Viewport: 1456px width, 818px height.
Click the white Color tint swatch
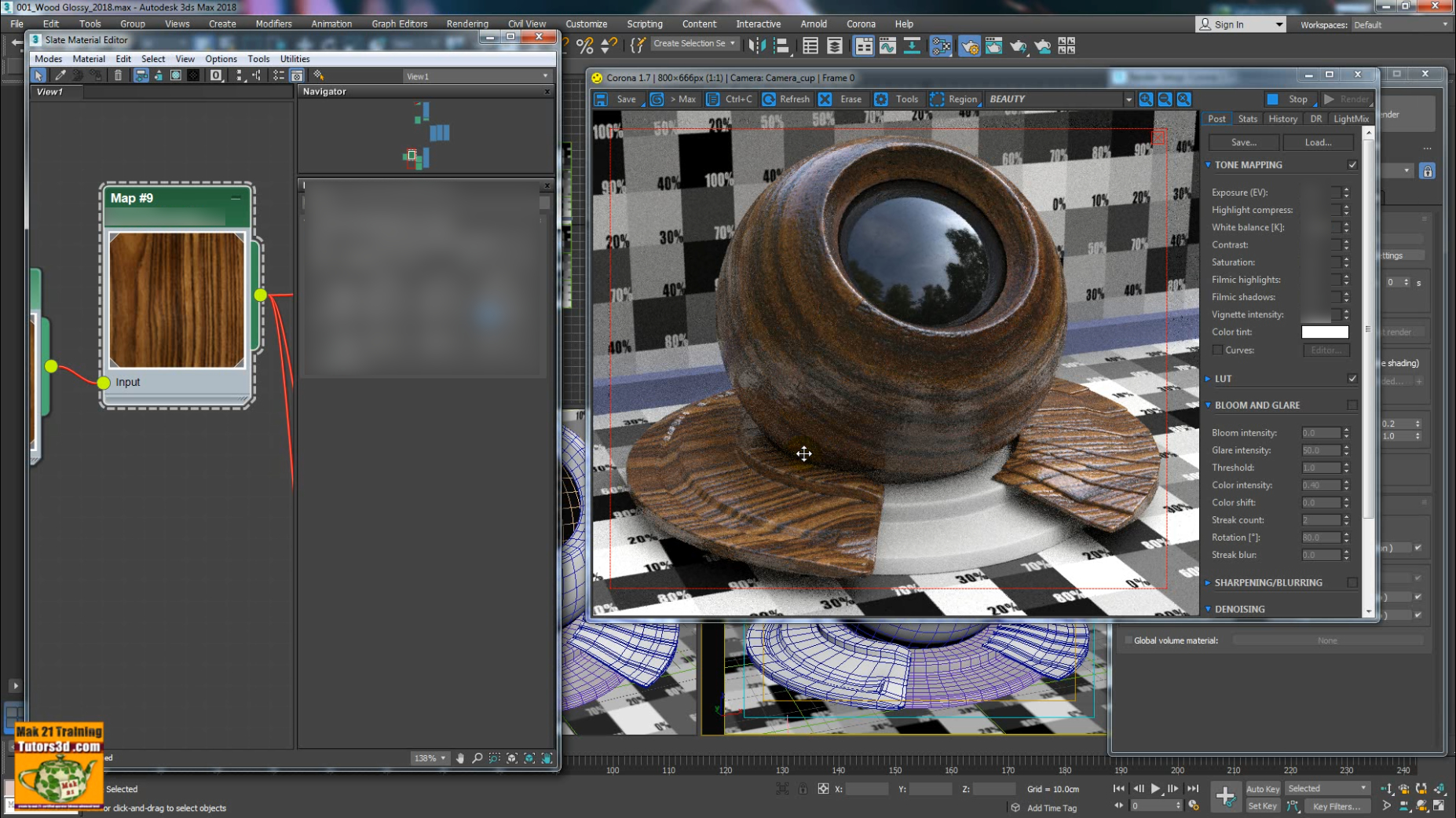click(x=1325, y=332)
